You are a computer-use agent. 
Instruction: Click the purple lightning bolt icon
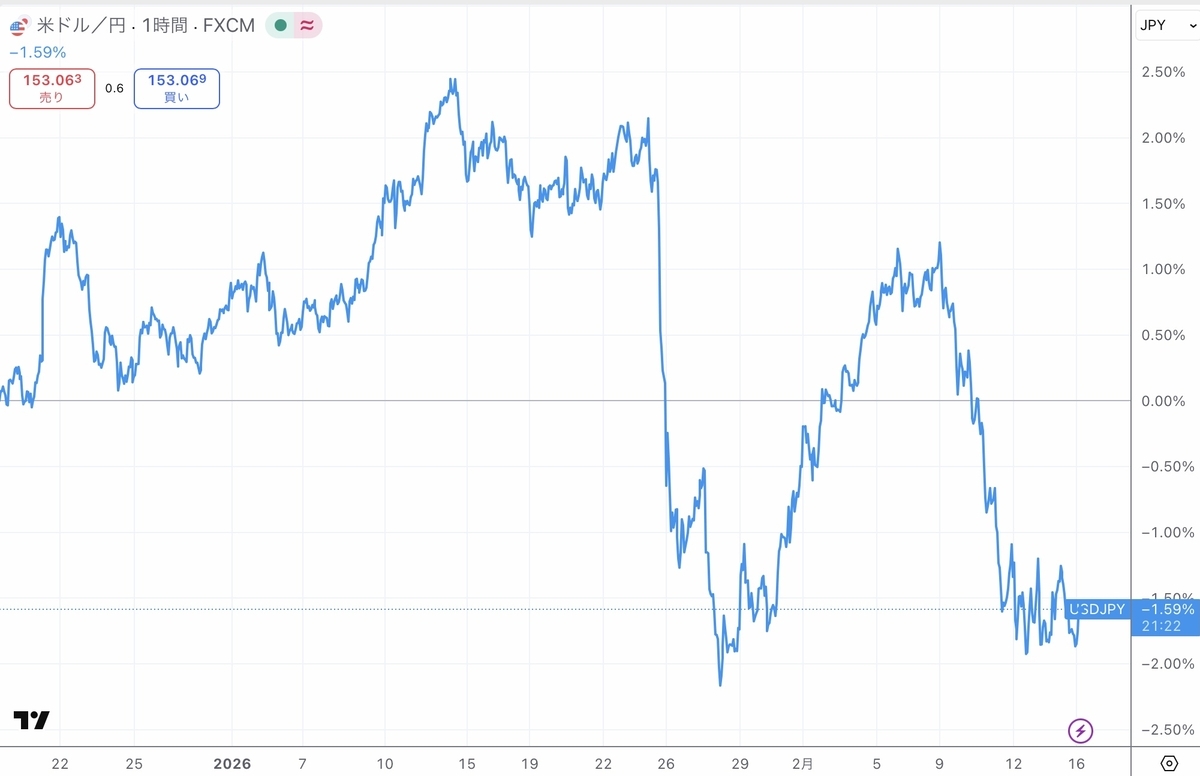coord(1080,730)
